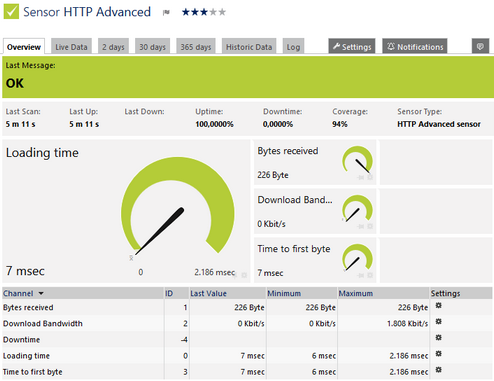
Task: Sort table by Maximum column header
Action: pos(356,293)
